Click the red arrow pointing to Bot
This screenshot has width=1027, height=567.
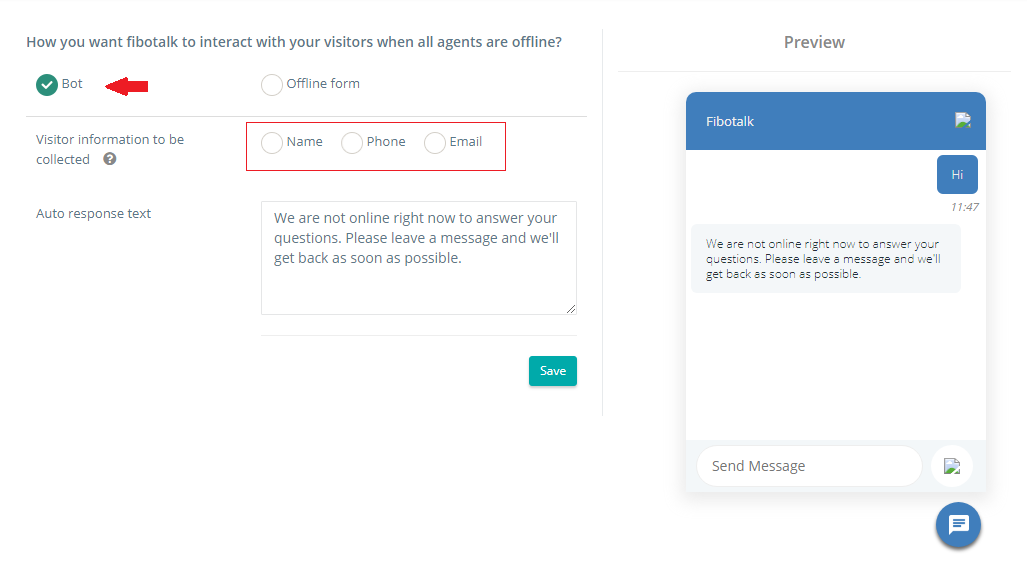point(127,86)
